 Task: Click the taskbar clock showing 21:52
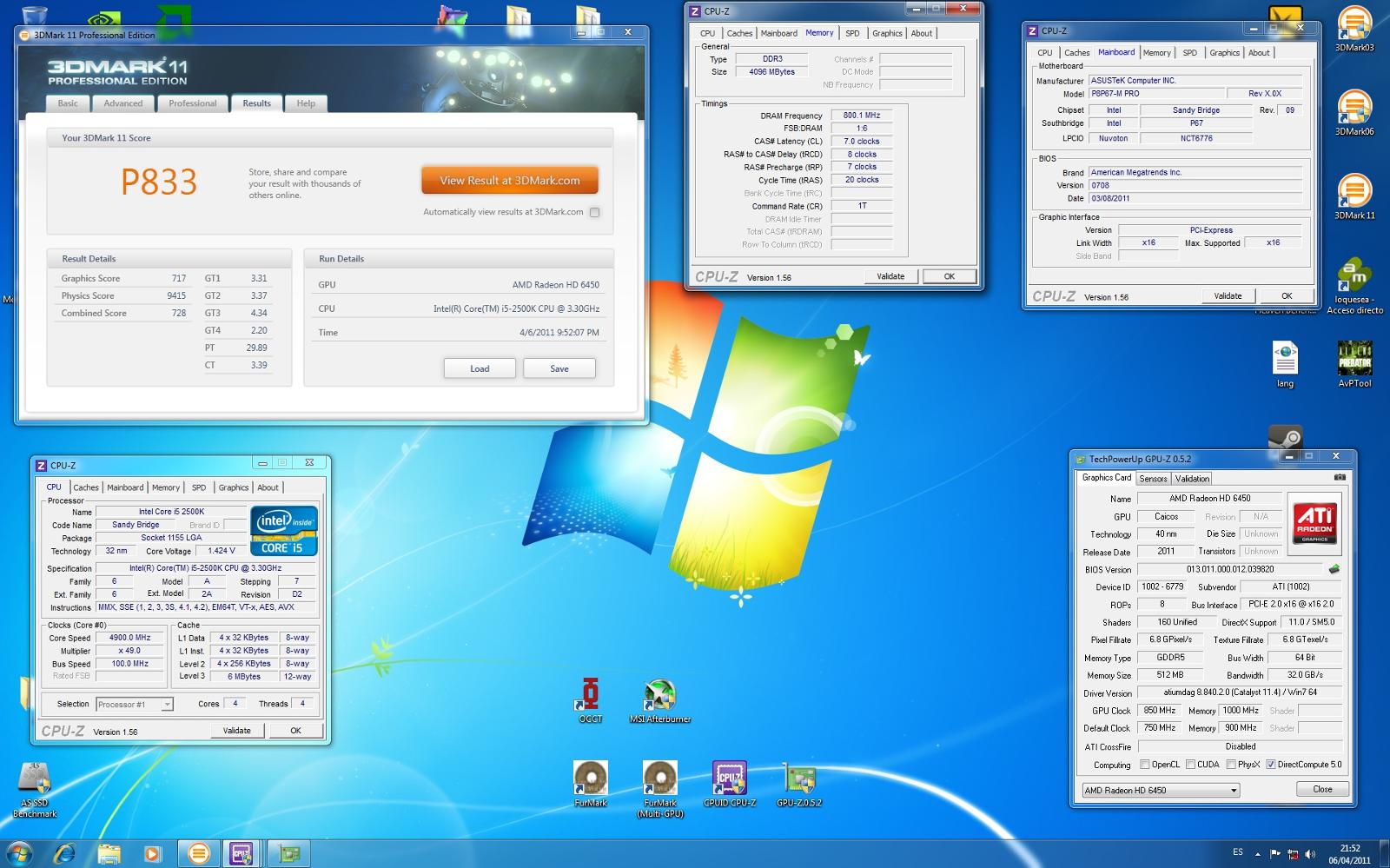pyautogui.click(x=1349, y=854)
